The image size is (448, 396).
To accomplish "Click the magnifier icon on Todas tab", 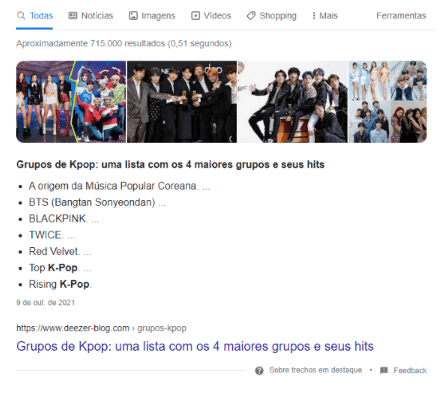I will pyautogui.click(x=21, y=16).
